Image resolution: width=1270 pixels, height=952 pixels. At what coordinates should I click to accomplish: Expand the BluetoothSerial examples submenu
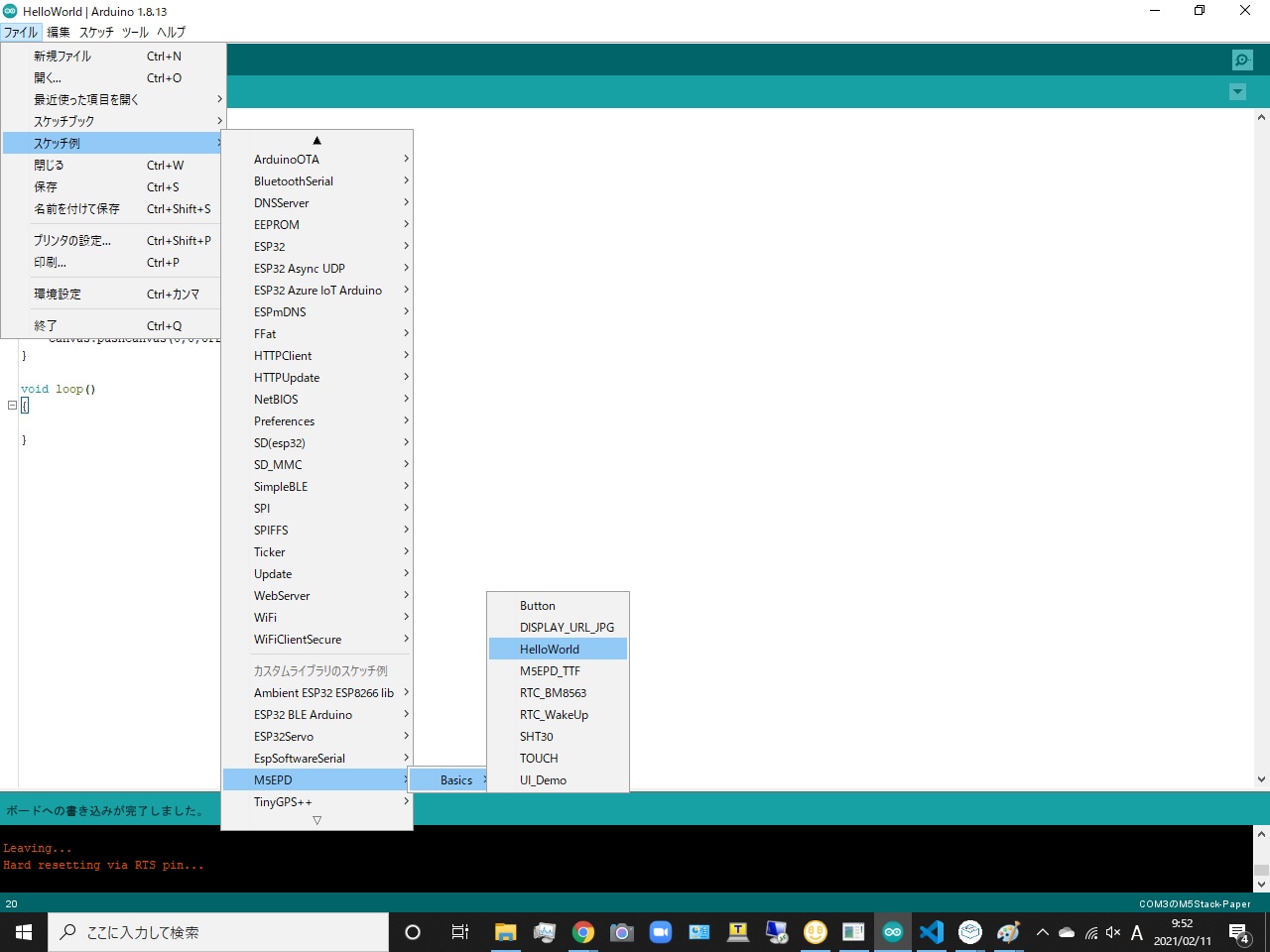(317, 181)
